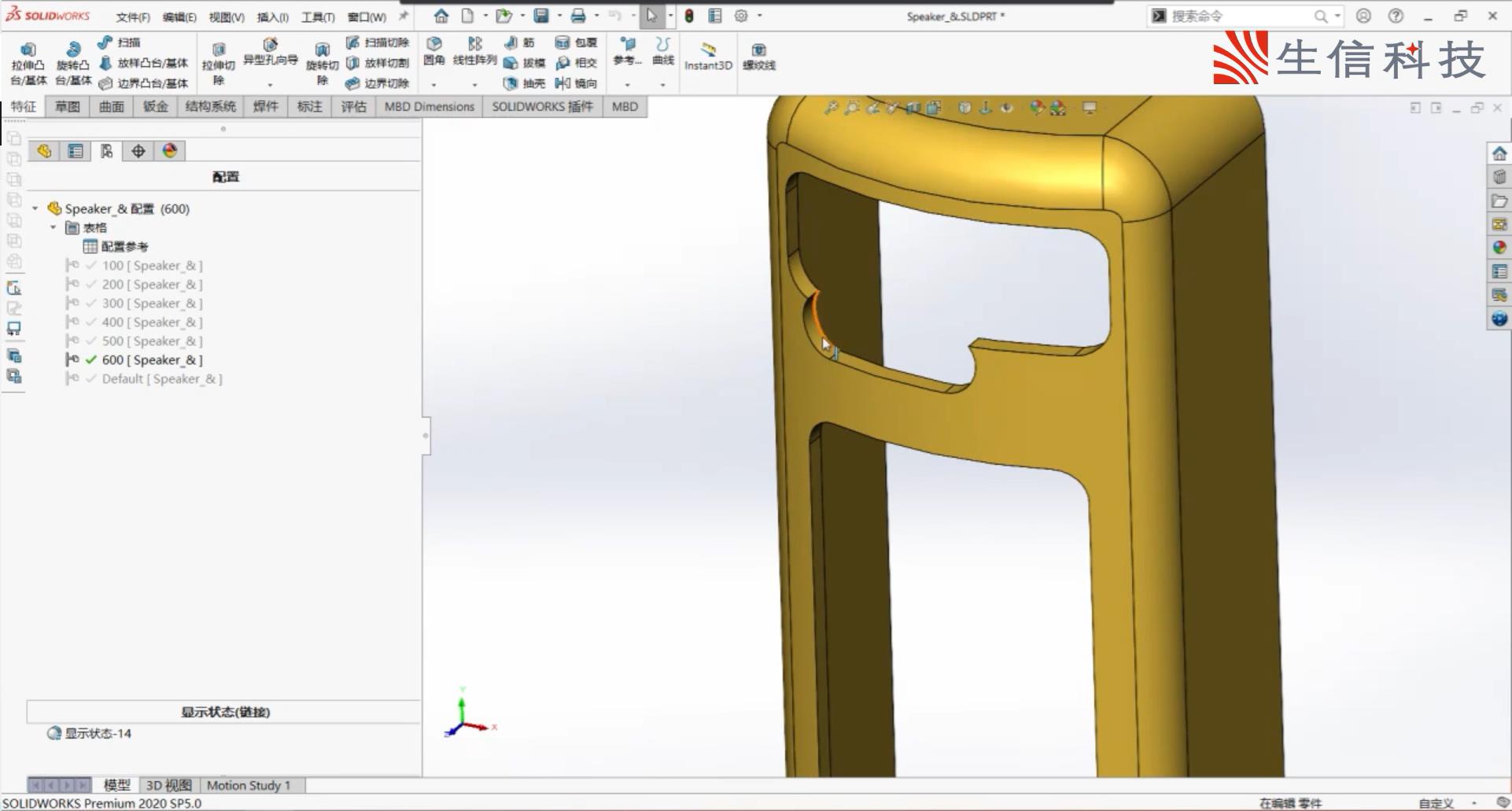Expand the 参考 reference geometry dropdown arrow
The image size is (1512, 811).
coord(627,84)
